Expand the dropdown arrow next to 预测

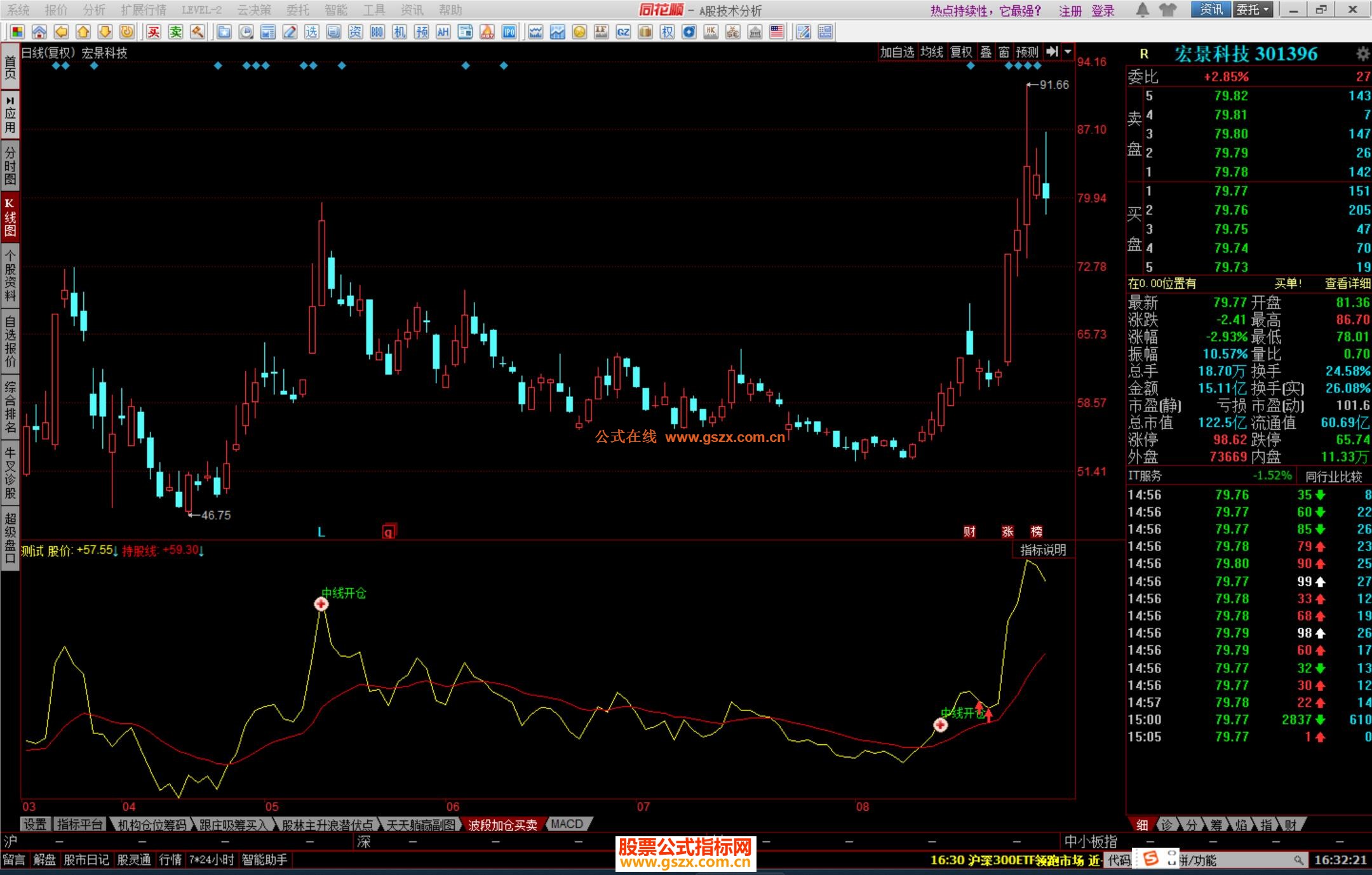1068,52
